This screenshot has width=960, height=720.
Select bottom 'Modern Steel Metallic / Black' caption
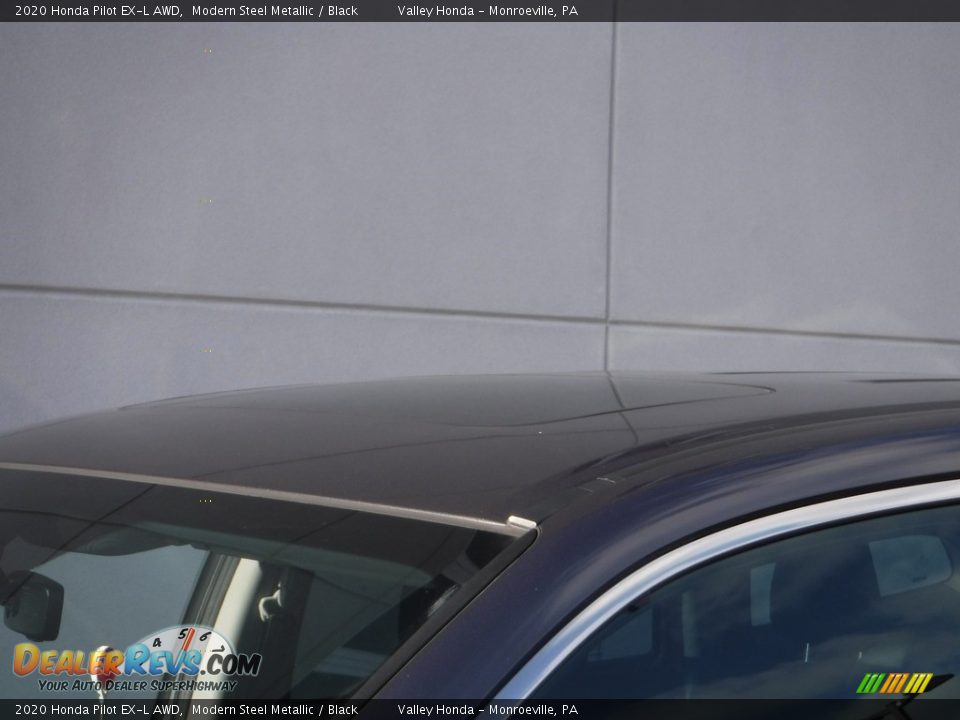(x=274, y=710)
